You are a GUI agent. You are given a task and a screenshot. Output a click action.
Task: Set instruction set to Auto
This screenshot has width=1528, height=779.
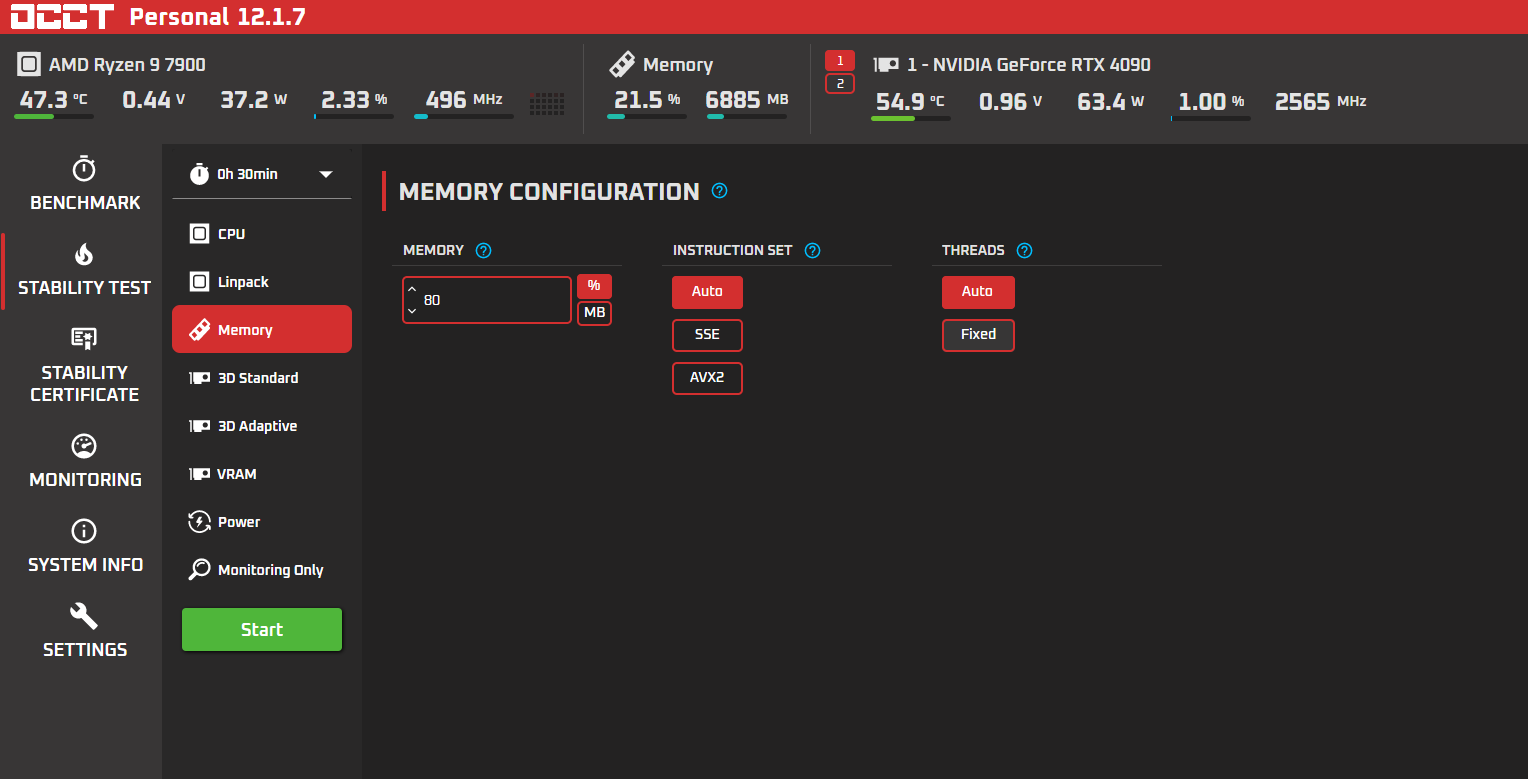coord(707,292)
